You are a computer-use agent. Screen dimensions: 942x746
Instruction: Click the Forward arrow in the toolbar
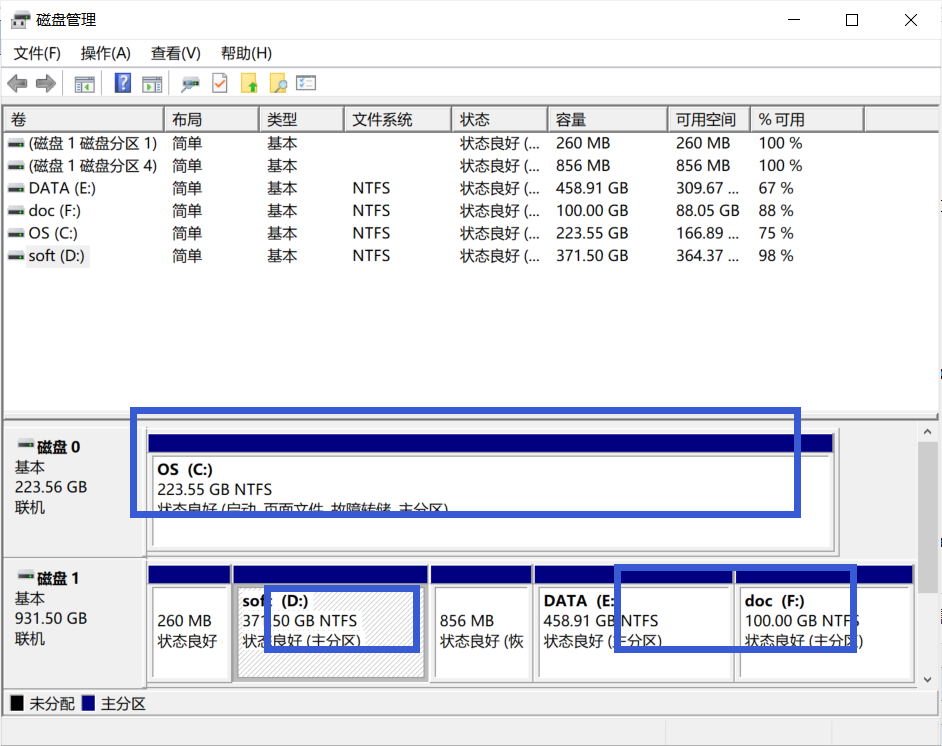tap(46, 83)
